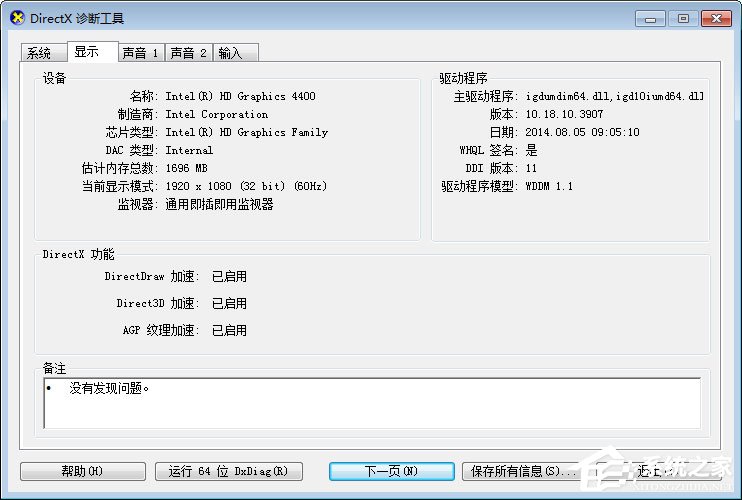Click driver date 2014.08.05 09:05:10
This screenshot has height=500, width=742.
(x=583, y=132)
